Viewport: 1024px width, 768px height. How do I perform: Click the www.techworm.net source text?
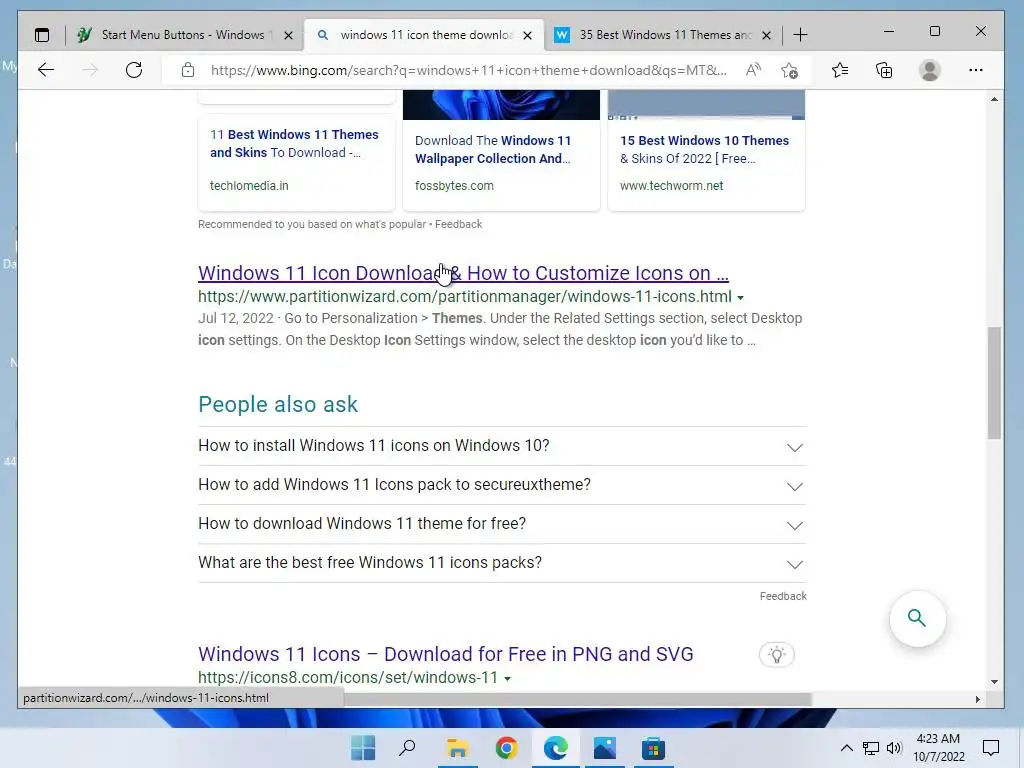[x=671, y=185]
